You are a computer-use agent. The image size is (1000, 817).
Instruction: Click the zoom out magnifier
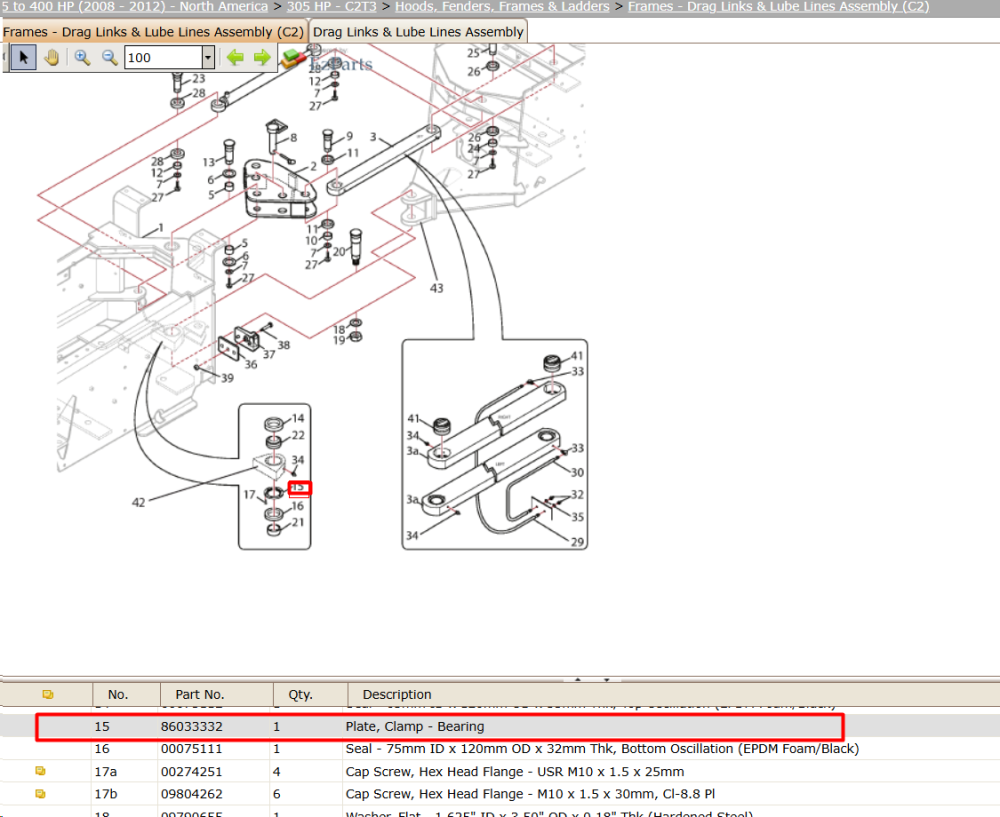tap(109, 58)
